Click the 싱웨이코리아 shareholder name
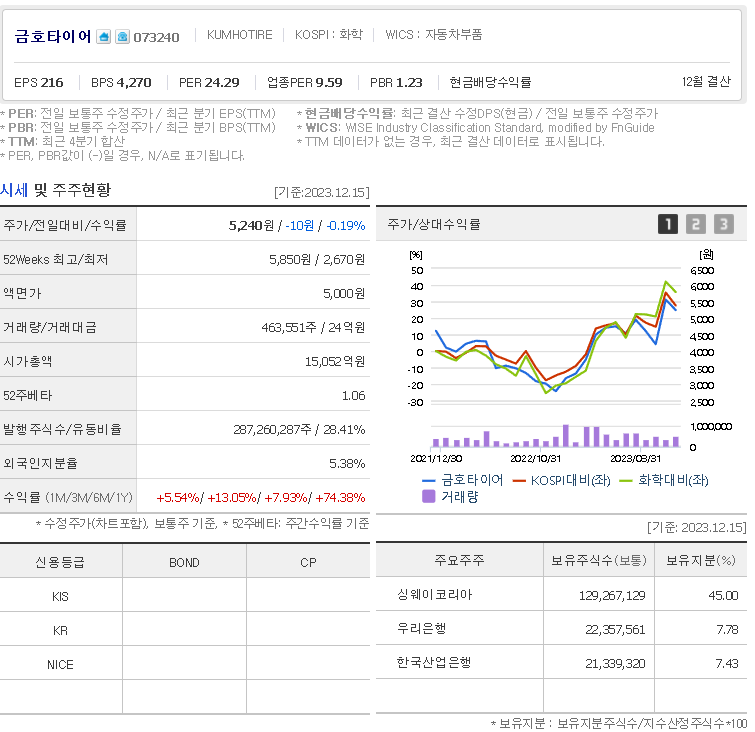Screen dimensions: 755x732 click(435, 595)
